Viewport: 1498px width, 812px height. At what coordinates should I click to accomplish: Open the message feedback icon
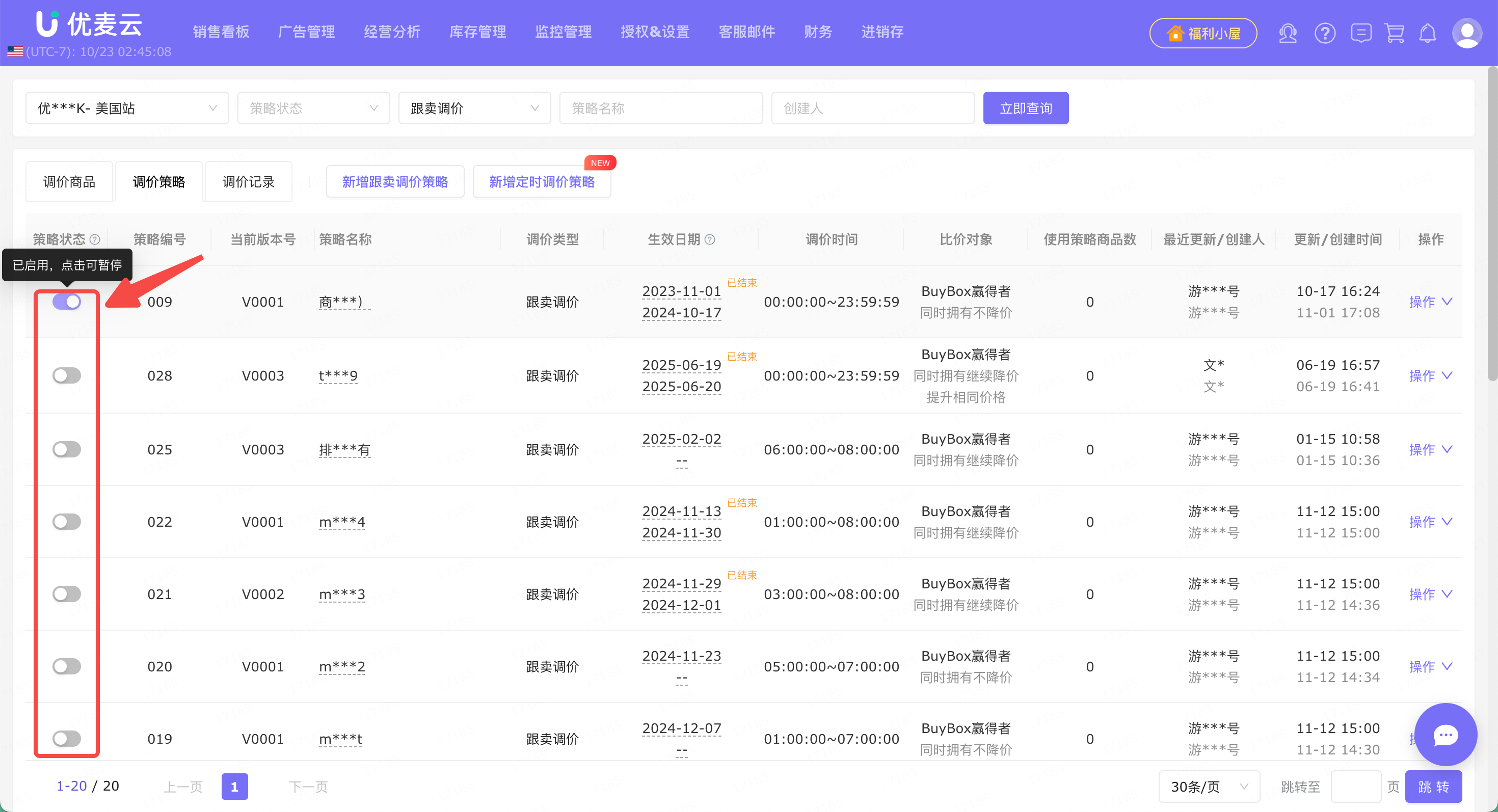coord(1361,33)
